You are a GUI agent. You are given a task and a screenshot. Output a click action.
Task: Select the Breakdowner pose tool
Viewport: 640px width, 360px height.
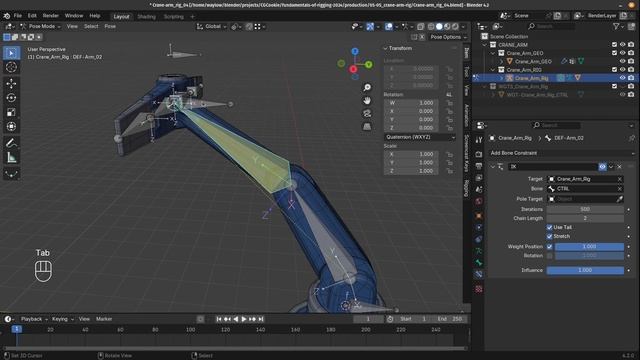11,174
